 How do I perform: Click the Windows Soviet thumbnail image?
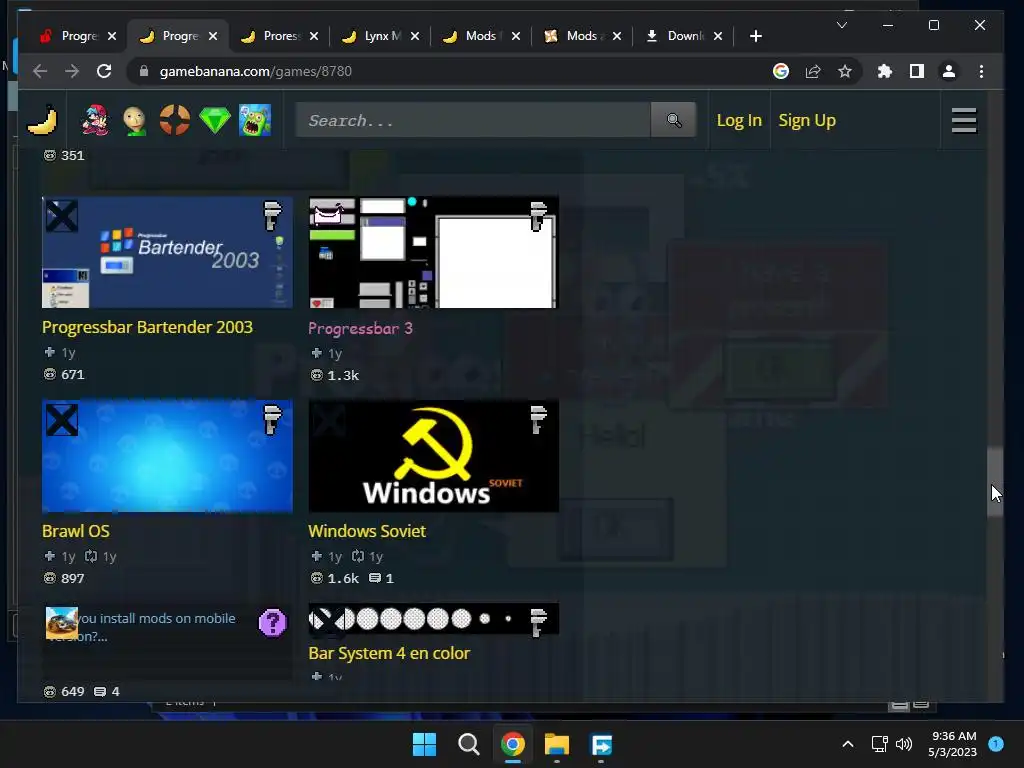pos(434,456)
